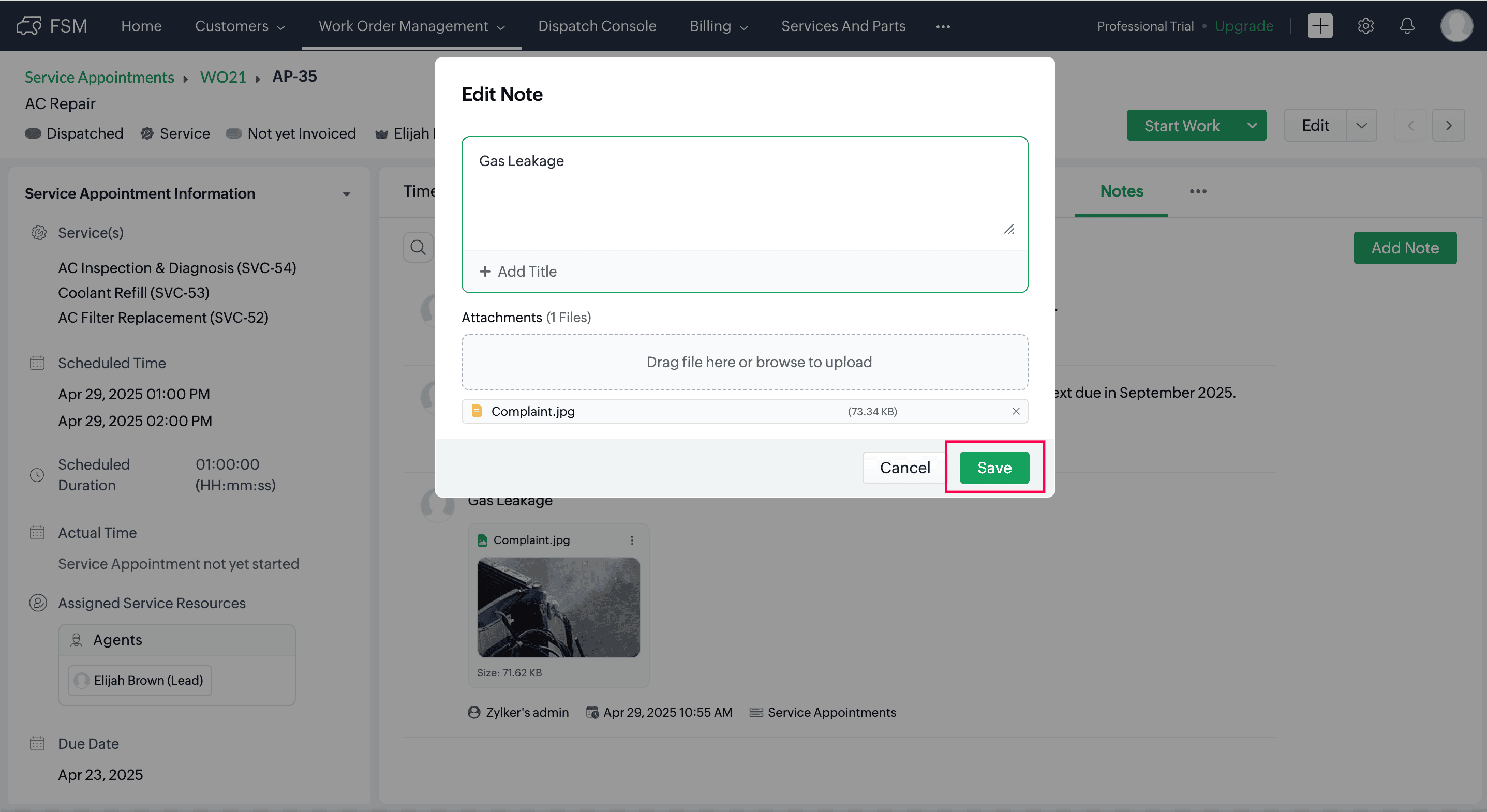Expand the Start Work dropdown arrow
The width and height of the screenshot is (1487, 812).
click(x=1252, y=125)
